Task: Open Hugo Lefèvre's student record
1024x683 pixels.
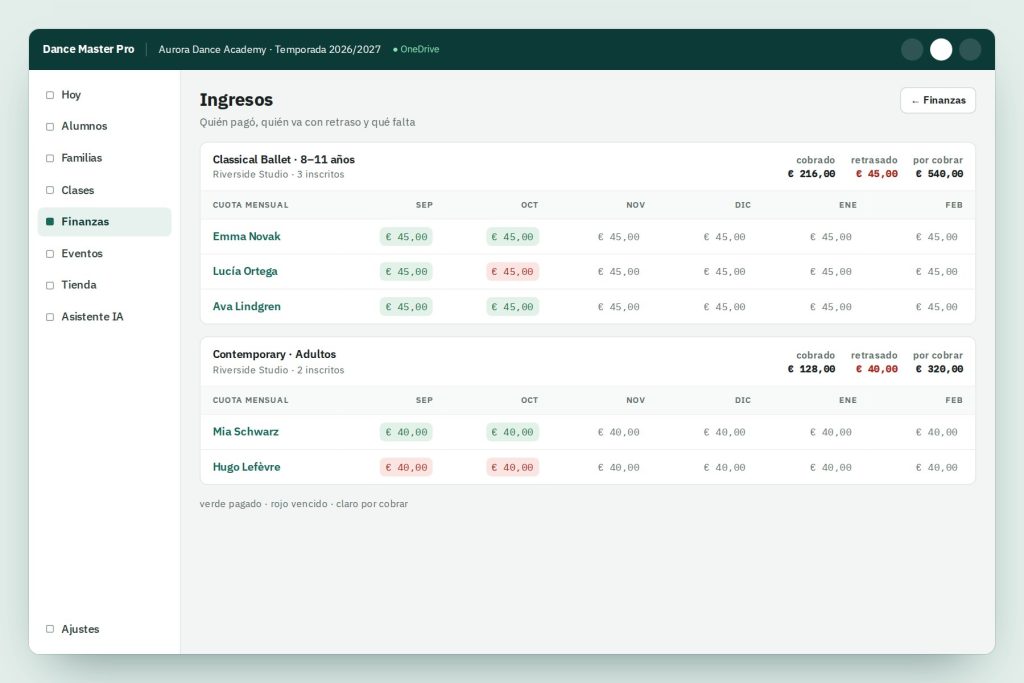Action: pos(246,467)
